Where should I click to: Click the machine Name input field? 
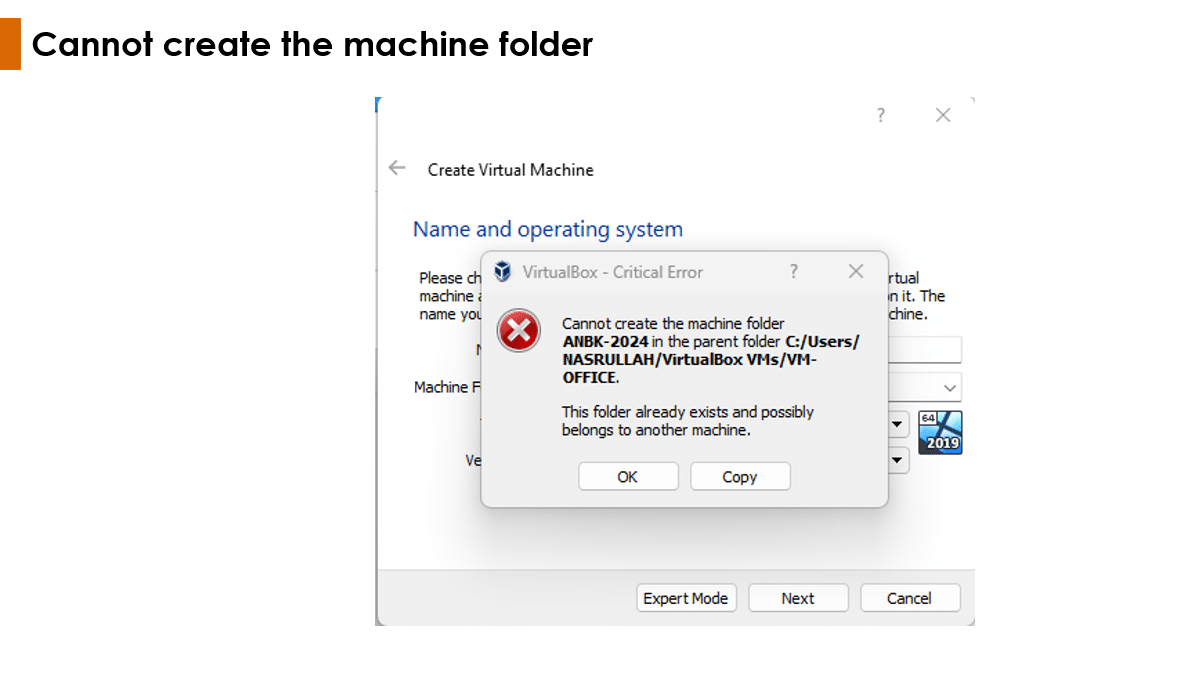pos(924,350)
